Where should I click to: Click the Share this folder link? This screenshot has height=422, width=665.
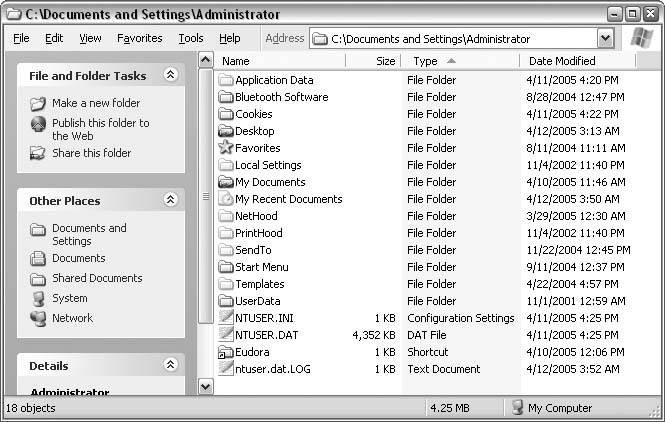(x=91, y=153)
